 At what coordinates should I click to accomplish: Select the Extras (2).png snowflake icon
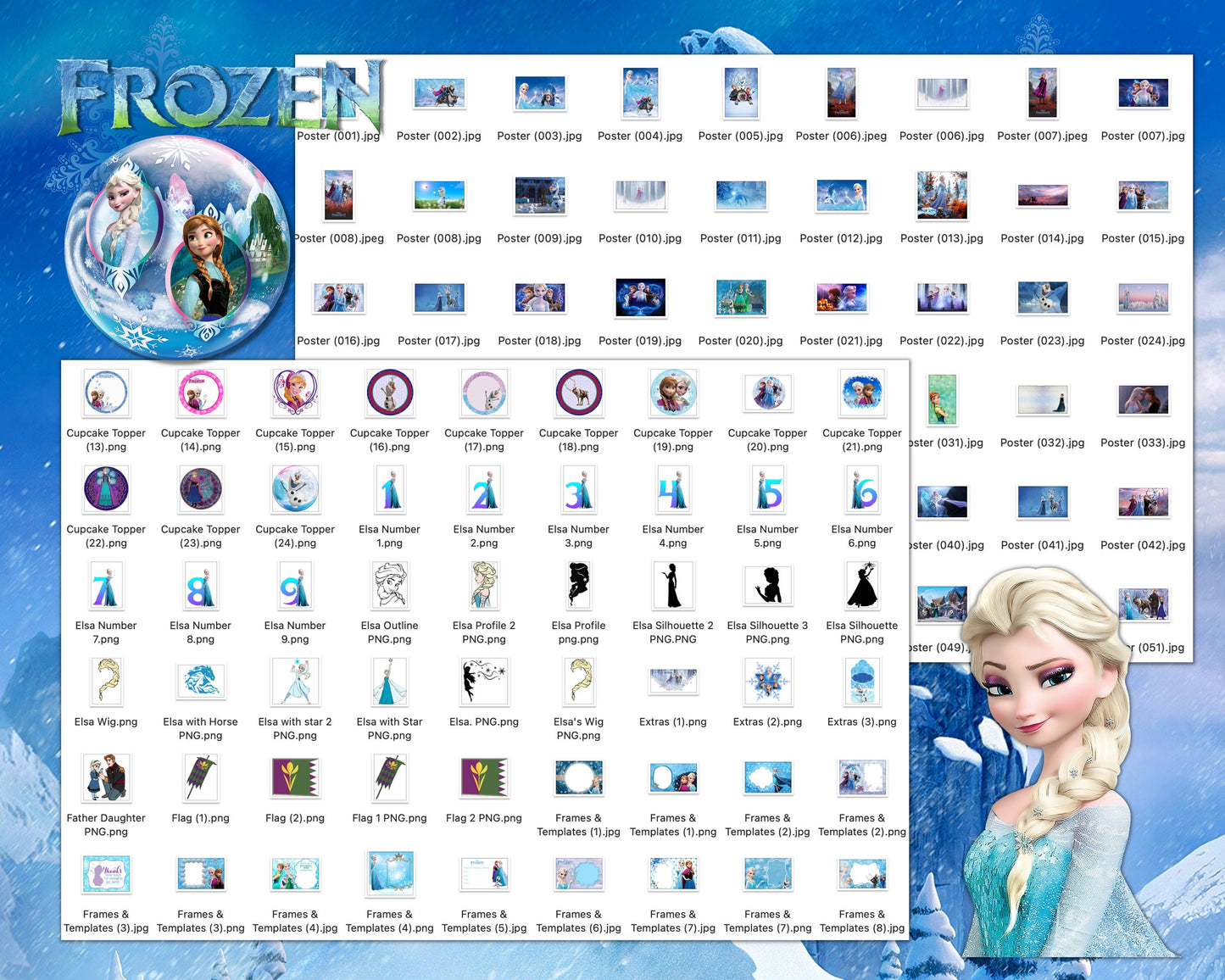(767, 682)
